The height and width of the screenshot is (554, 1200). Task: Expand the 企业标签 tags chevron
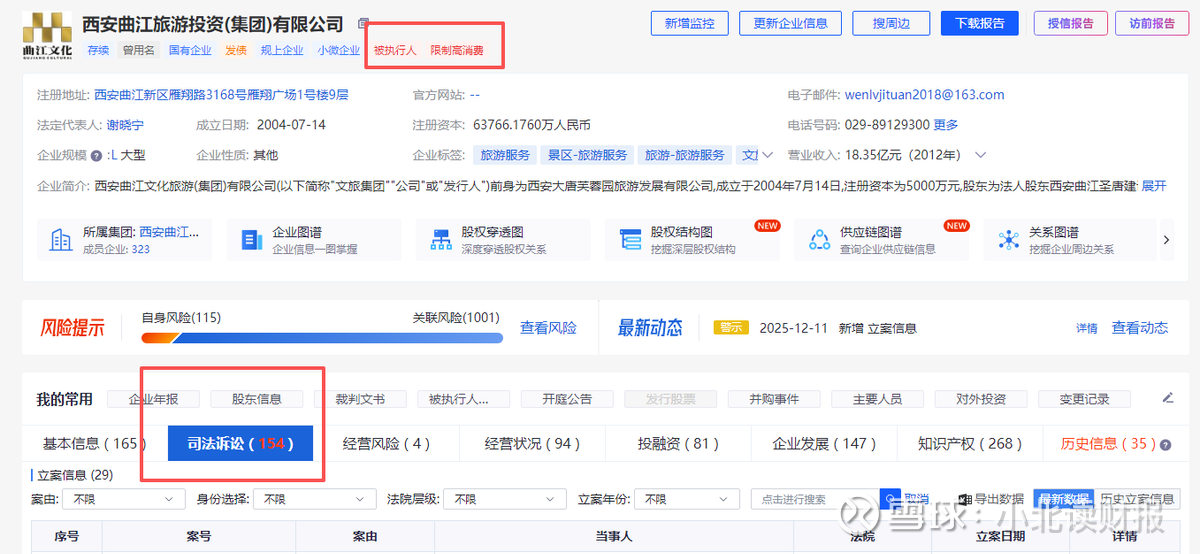coord(768,155)
